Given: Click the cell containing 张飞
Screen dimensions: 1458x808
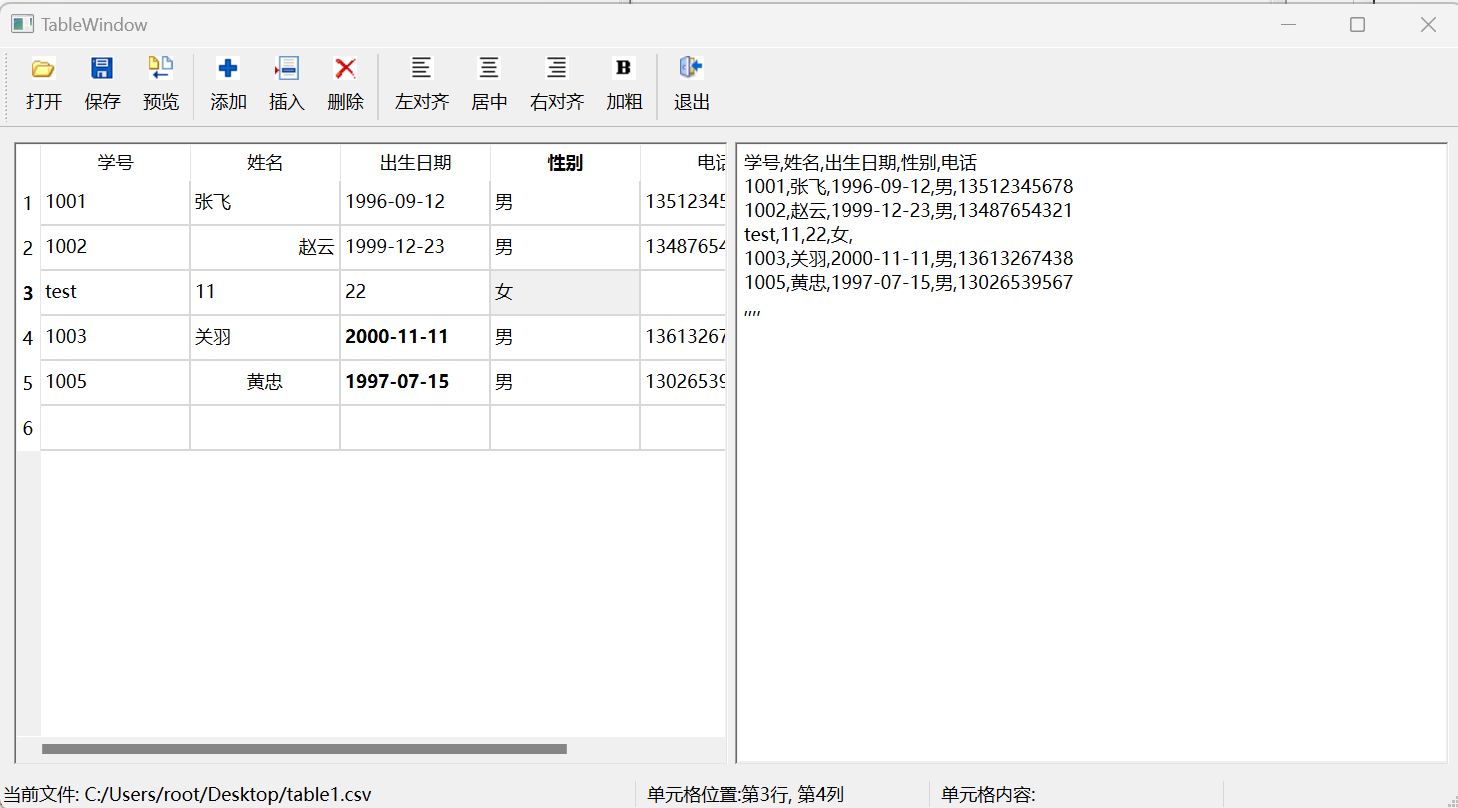Looking at the screenshot, I should coord(264,202).
